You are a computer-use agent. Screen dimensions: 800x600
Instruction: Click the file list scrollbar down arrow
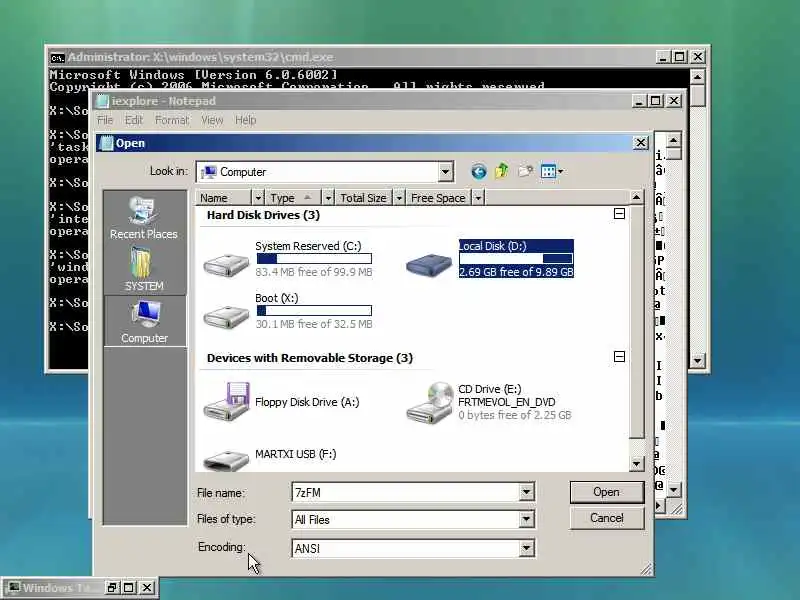[636, 464]
